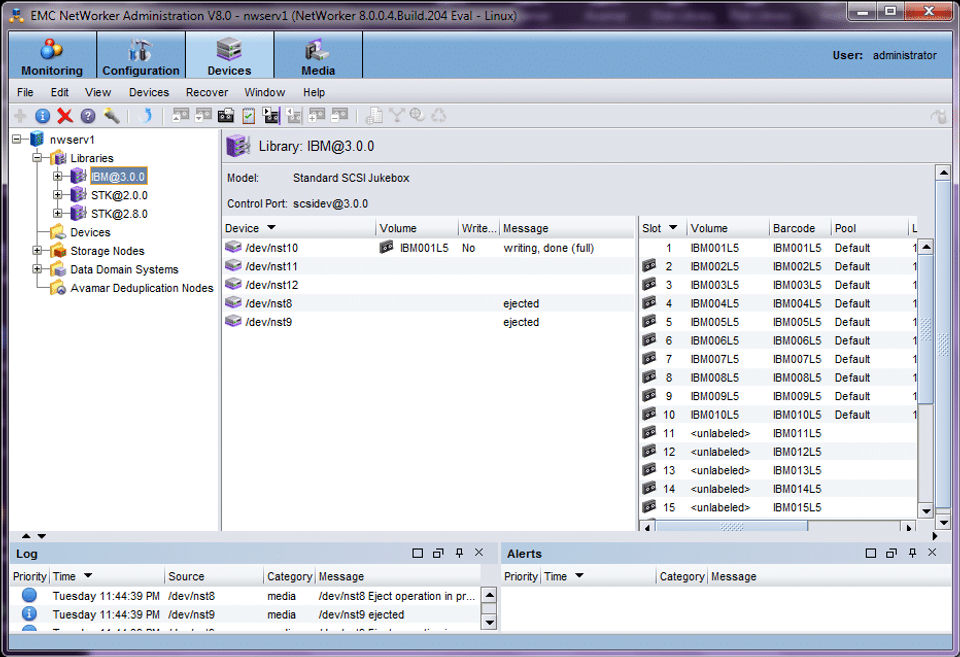Screen dimensions: 960x657
Task: Select Avamar Deduplication Nodes in tree
Action: [x=141, y=288]
